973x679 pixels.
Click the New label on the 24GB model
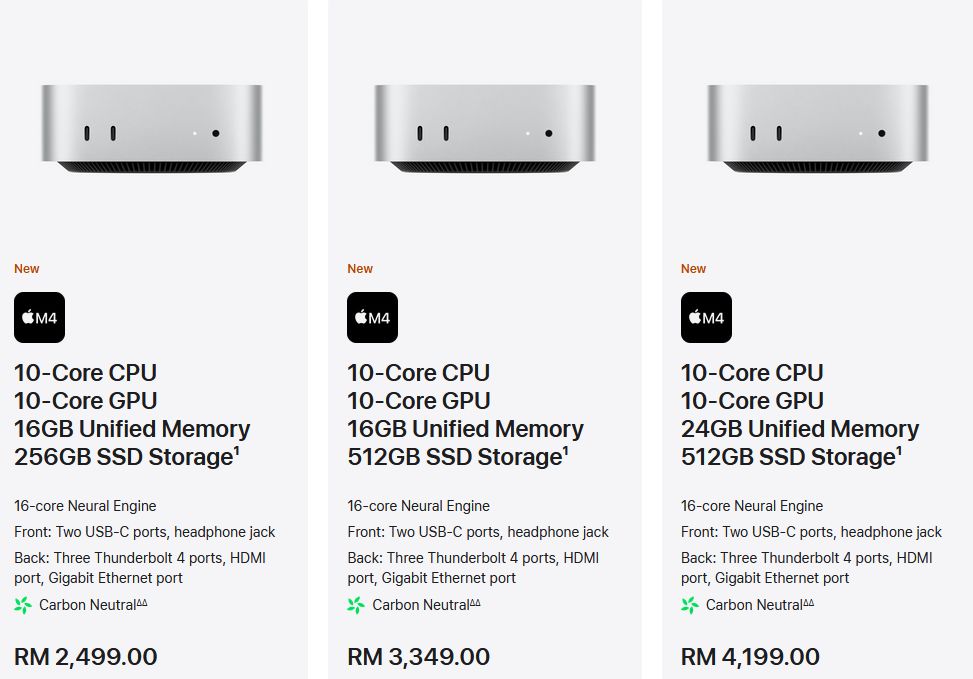693,269
